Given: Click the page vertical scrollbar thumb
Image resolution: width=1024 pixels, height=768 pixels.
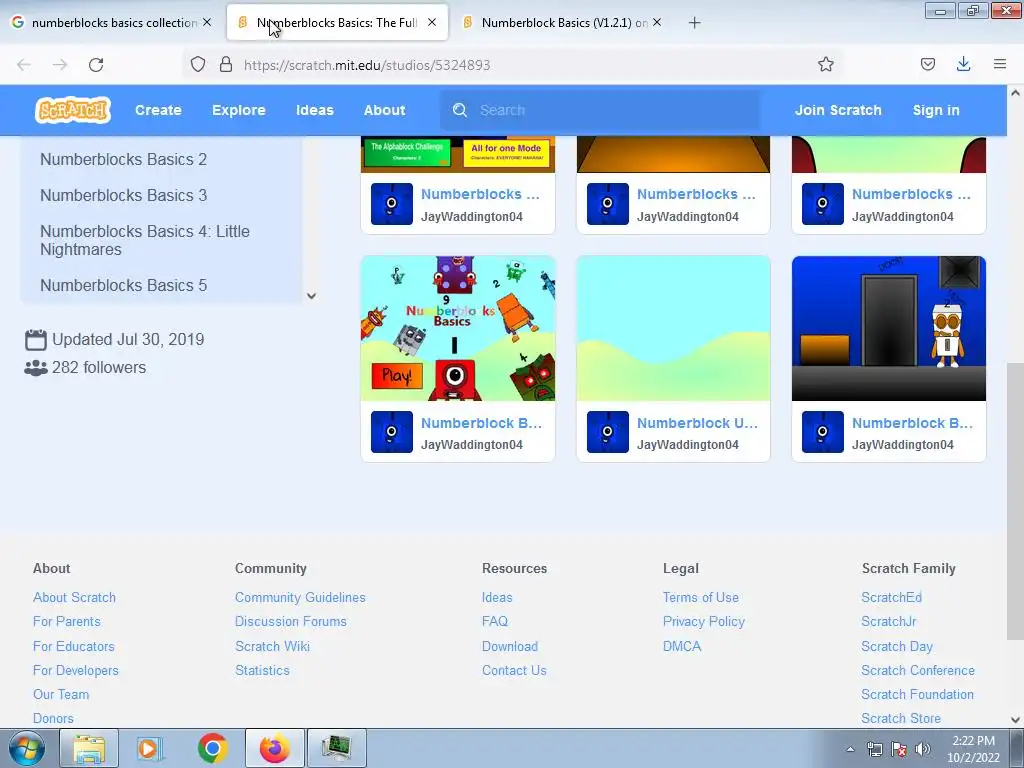Looking at the screenshot, I should pyautogui.click(x=1015, y=501).
